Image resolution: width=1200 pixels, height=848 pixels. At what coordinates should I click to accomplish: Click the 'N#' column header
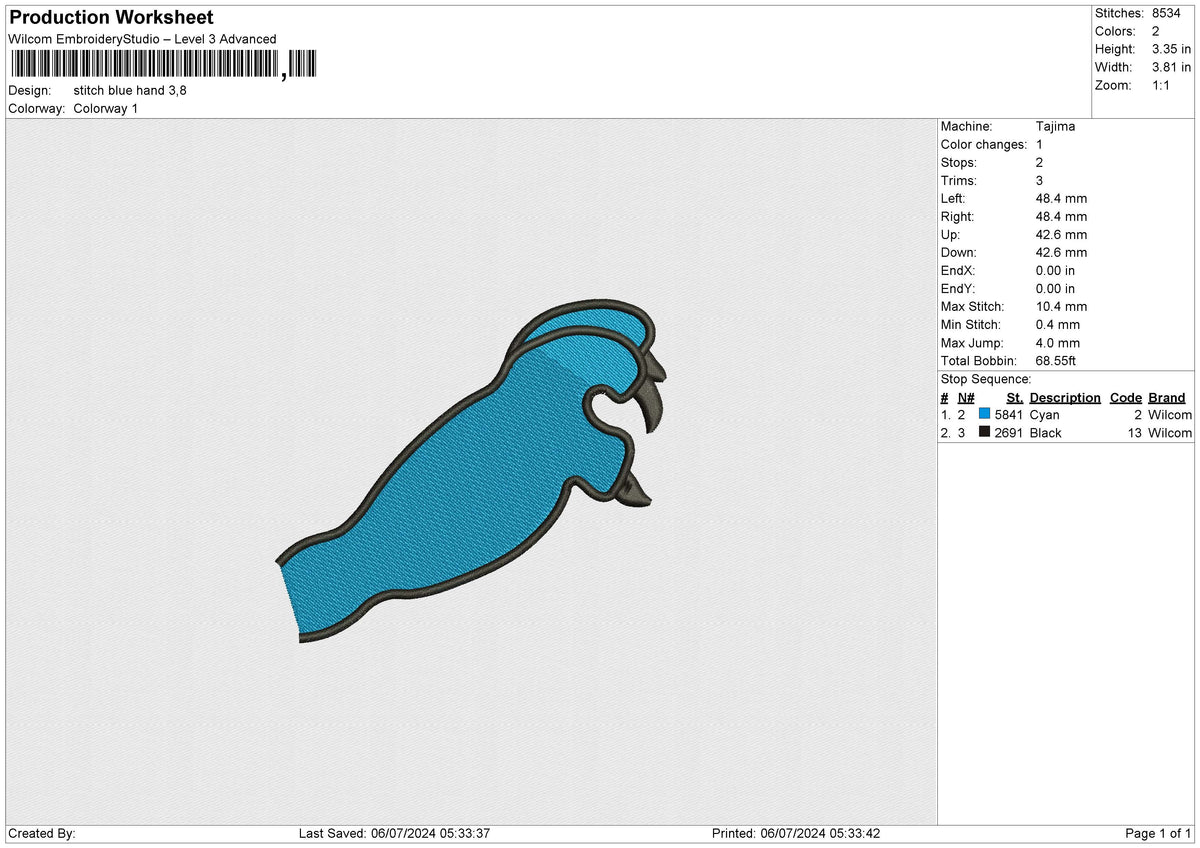(966, 397)
